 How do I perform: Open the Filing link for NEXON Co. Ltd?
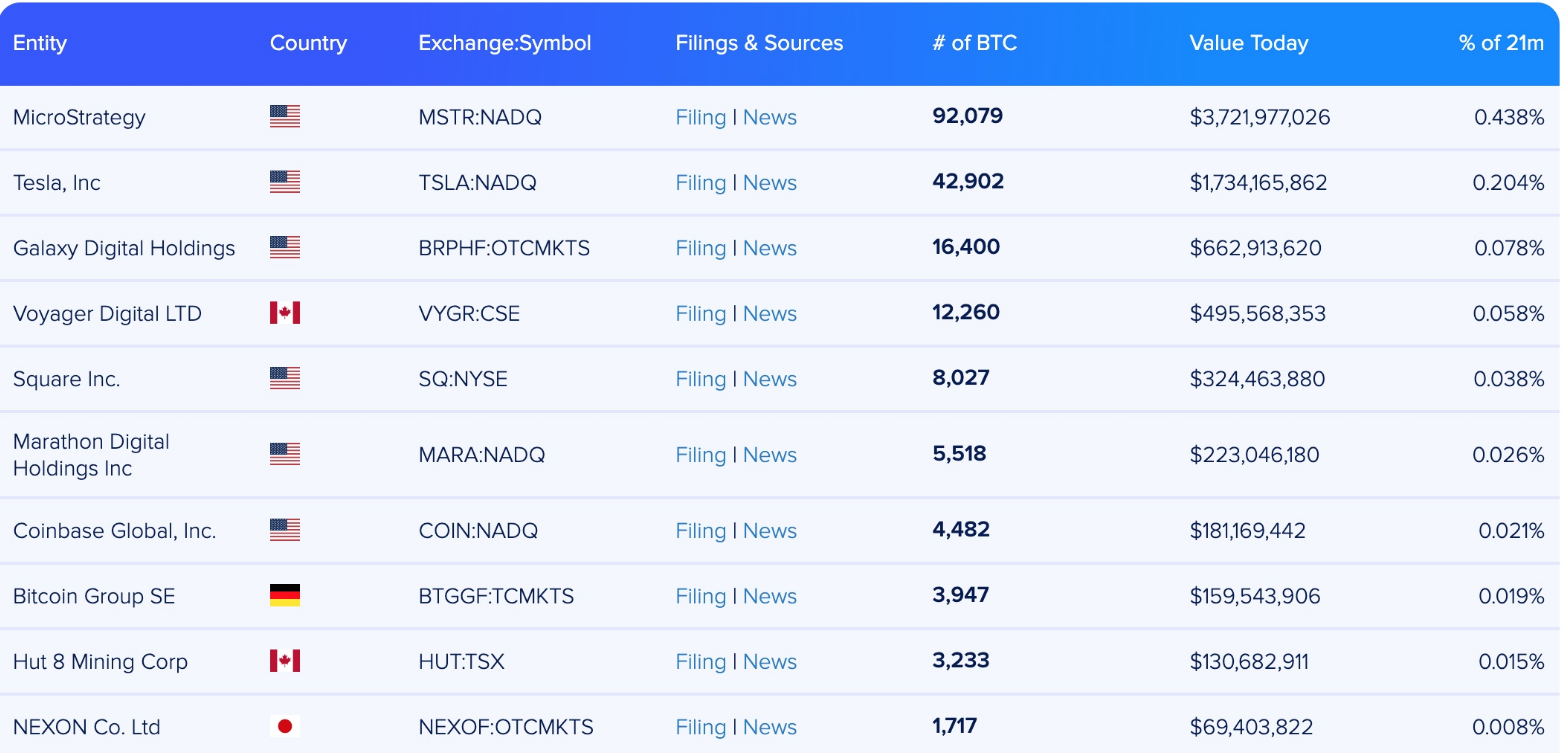(x=701, y=727)
